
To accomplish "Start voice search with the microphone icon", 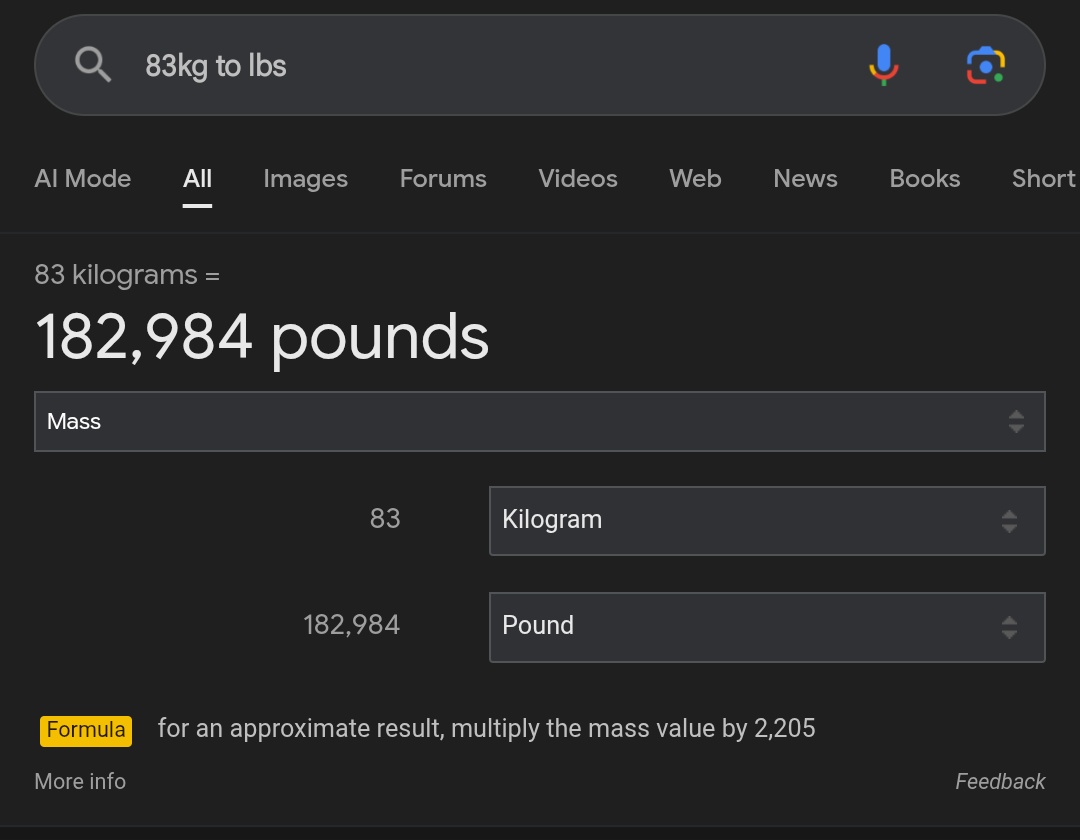I will [x=884, y=65].
